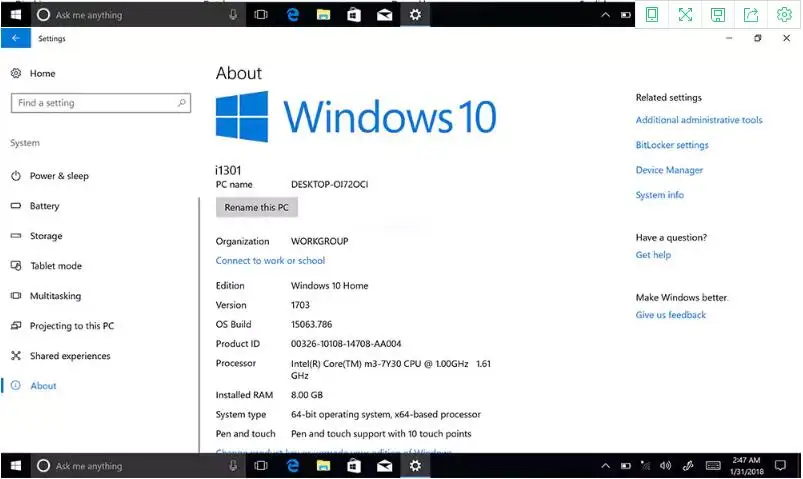This screenshot has width=803, height=479.
Task: Click the Intel Core m3-7Y30 processor text
Action: [x=391, y=369]
